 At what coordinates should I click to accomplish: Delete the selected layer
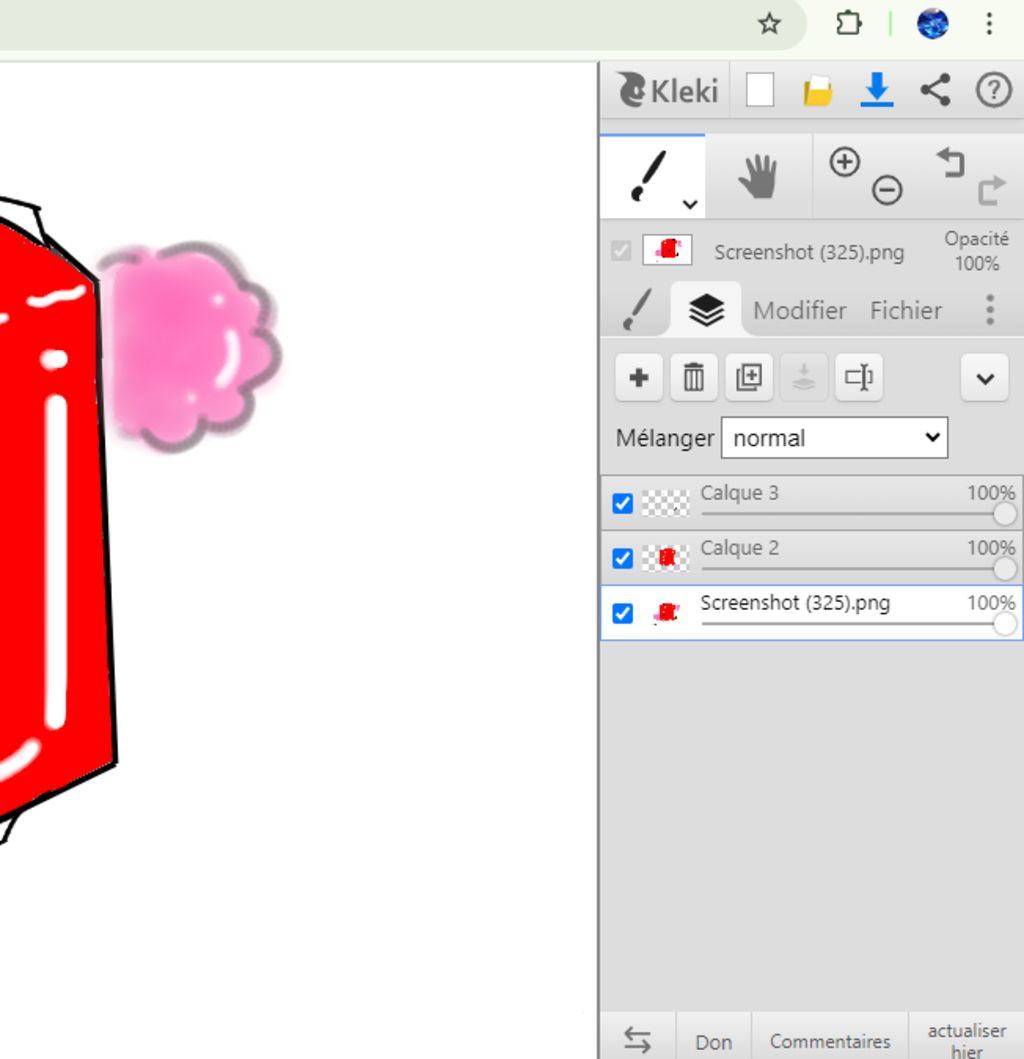coord(693,378)
